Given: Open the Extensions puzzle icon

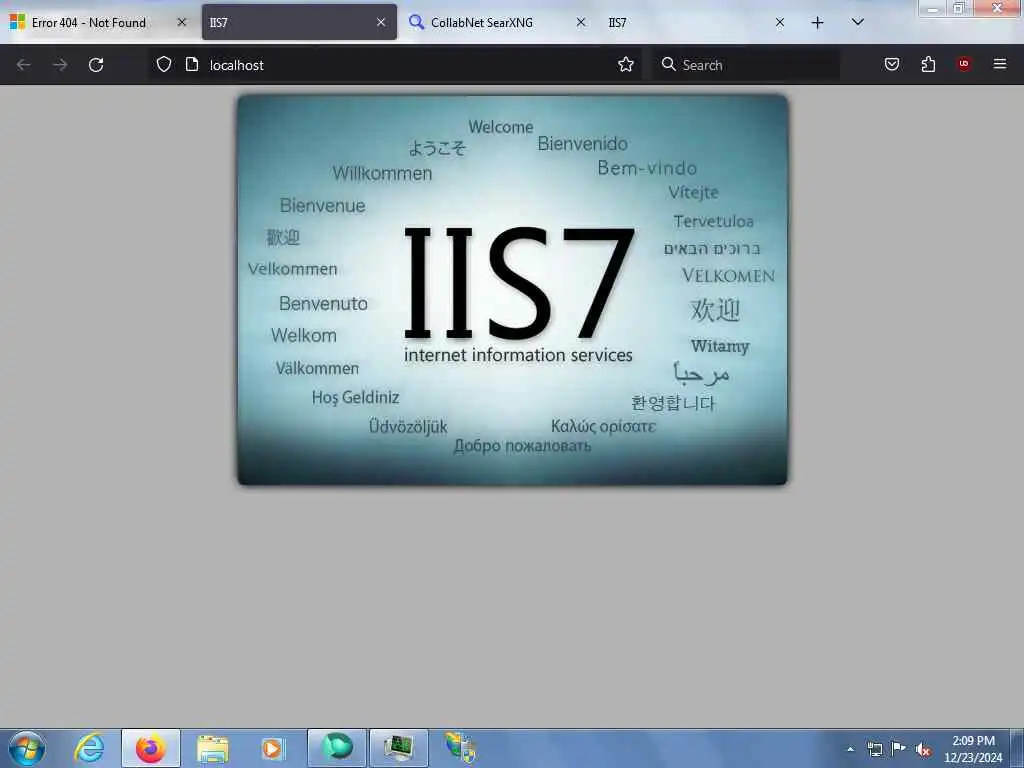Looking at the screenshot, I should [928, 64].
